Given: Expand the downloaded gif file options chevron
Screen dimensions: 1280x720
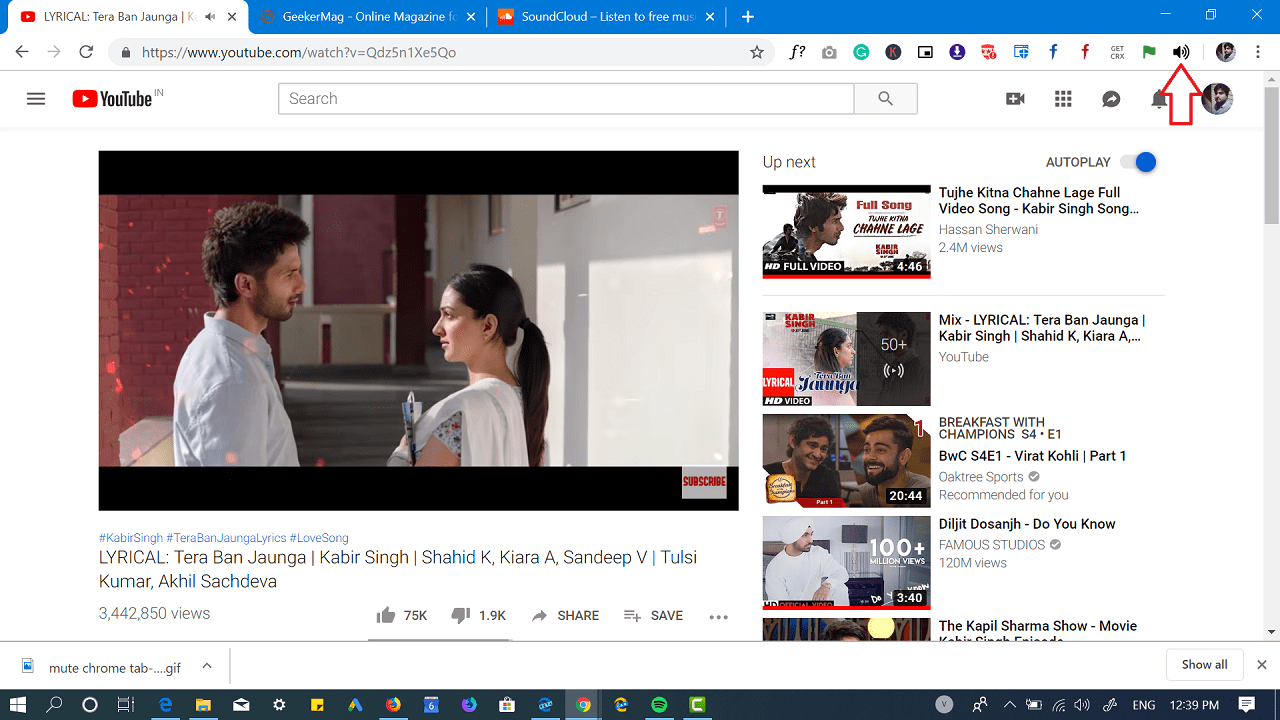Looking at the screenshot, I should tap(207, 665).
